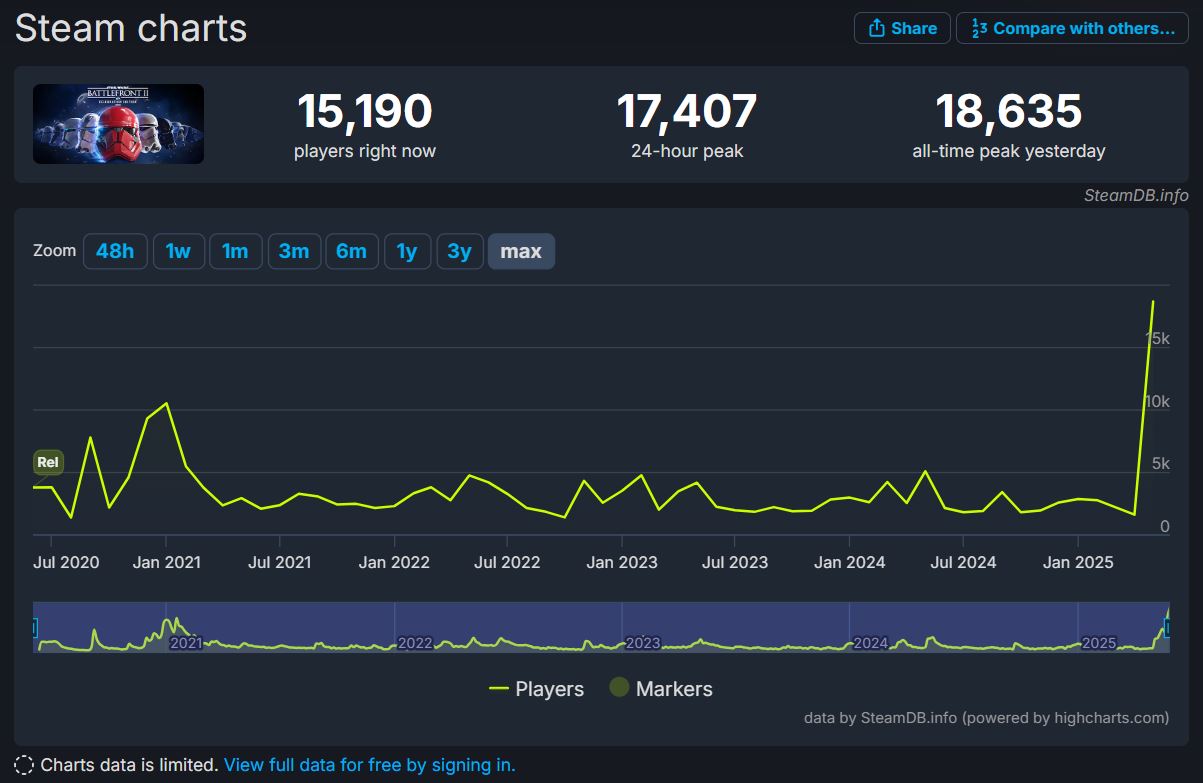Set zoom to 1m
The image size is (1203, 783).
click(x=235, y=251)
